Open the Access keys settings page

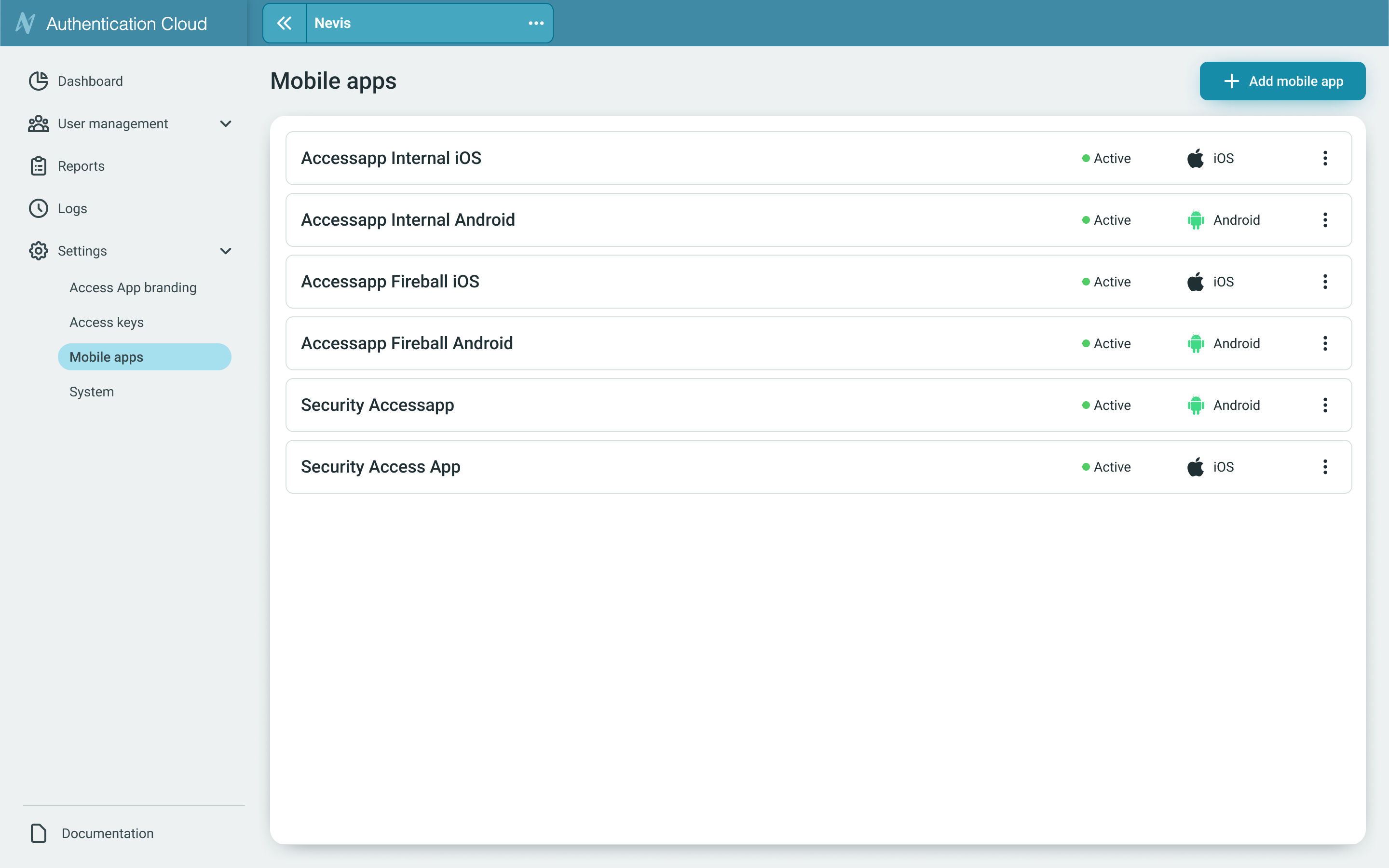coord(107,322)
